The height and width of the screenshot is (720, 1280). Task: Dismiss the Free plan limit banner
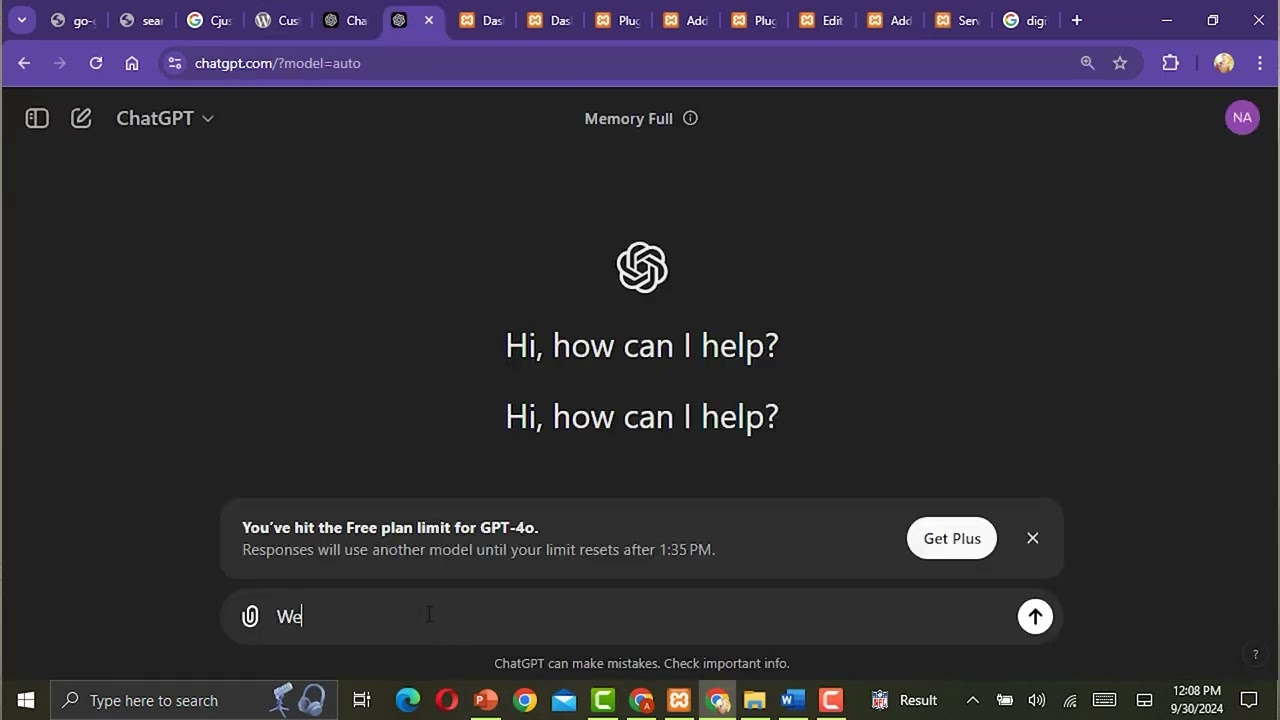(1033, 538)
